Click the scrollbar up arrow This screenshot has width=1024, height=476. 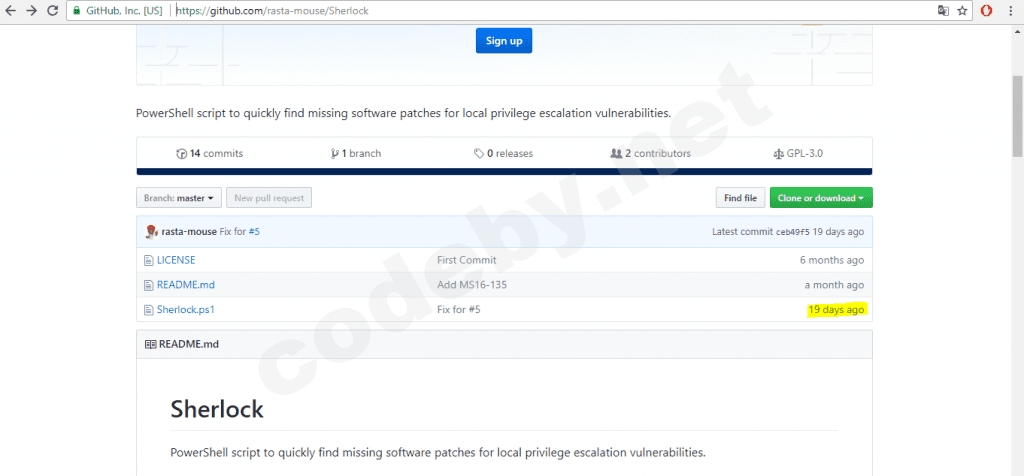click(x=1017, y=31)
